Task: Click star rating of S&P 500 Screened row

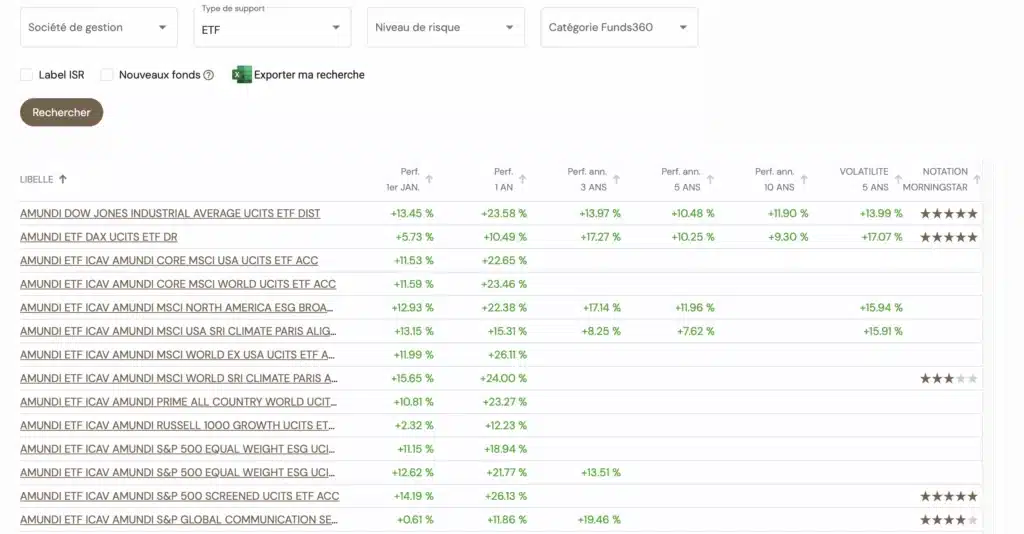Action: tap(949, 496)
